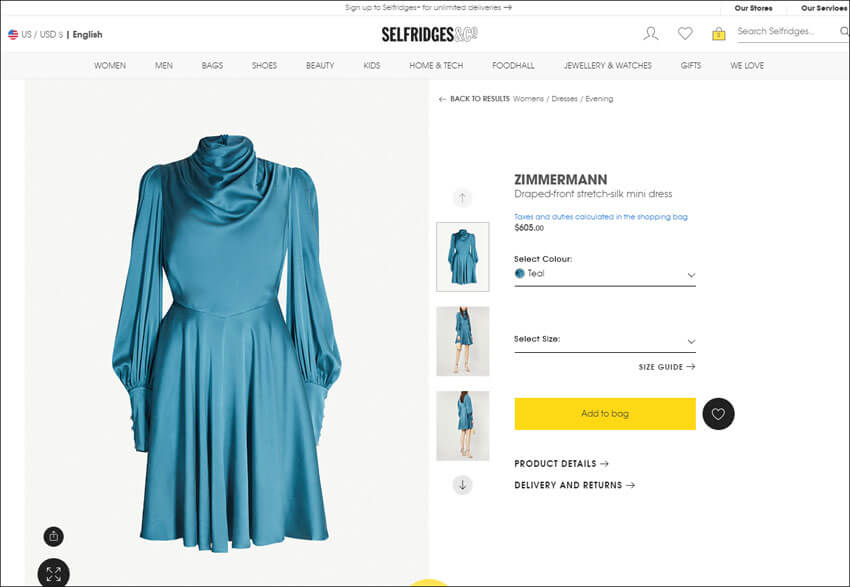The width and height of the screenshot is (850, 587).
Task: Open the Our Stores link
Action: pyautogui.click(x=754, y=8)
